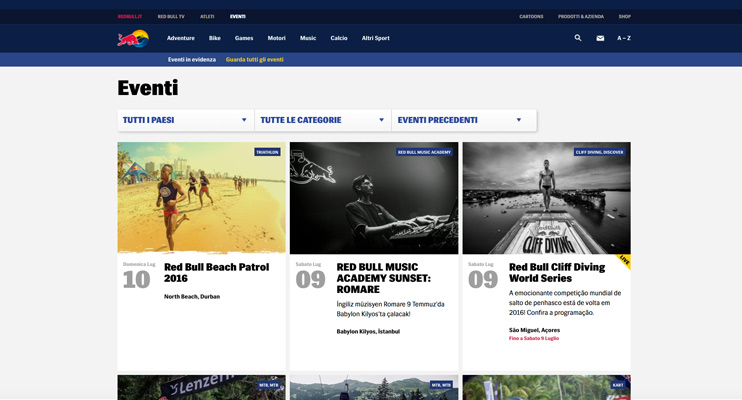
Task: Open the Altri Sport menu item
Action: [376, 38]
